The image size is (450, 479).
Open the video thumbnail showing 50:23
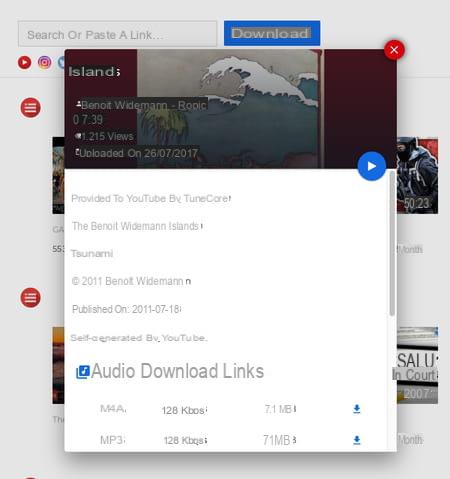click(x=417, y=175)
